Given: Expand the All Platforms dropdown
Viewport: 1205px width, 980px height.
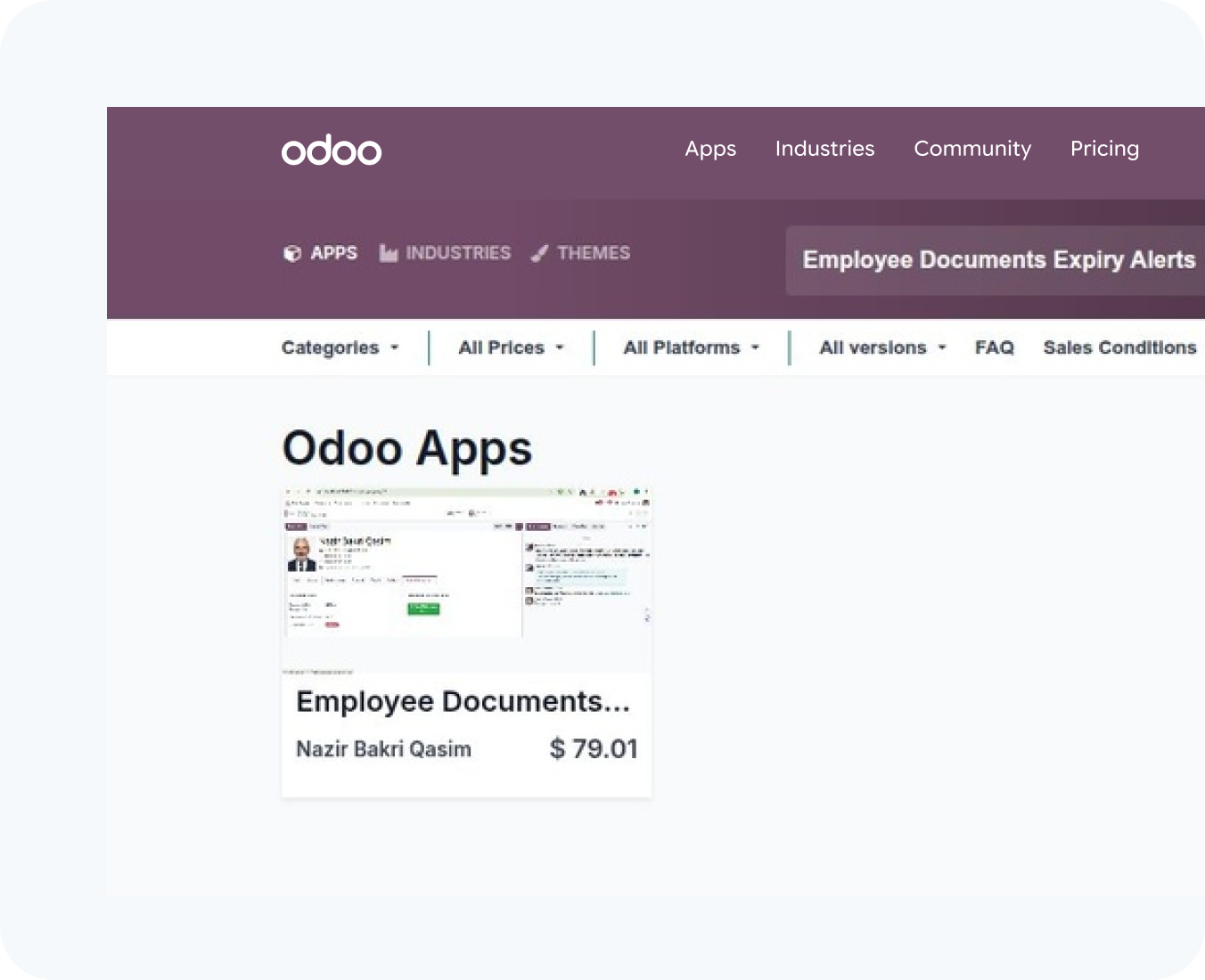Looking at the screenshot, I should point(691,347).
